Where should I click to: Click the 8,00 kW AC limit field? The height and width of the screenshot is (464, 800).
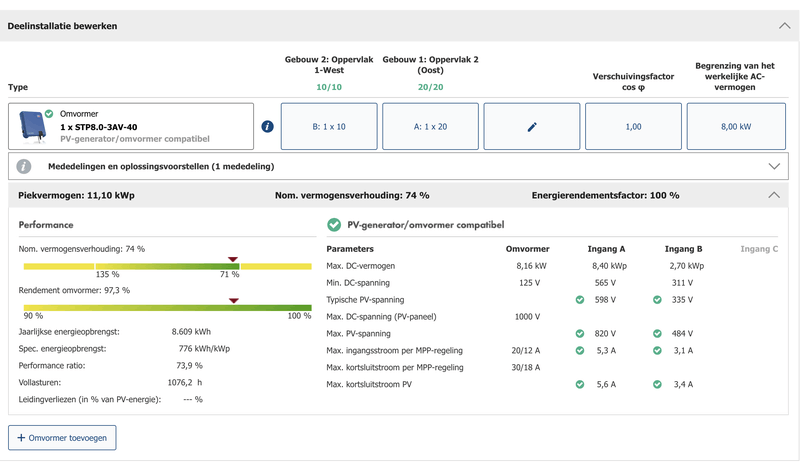pyautogui.click(x=736, y=127)
